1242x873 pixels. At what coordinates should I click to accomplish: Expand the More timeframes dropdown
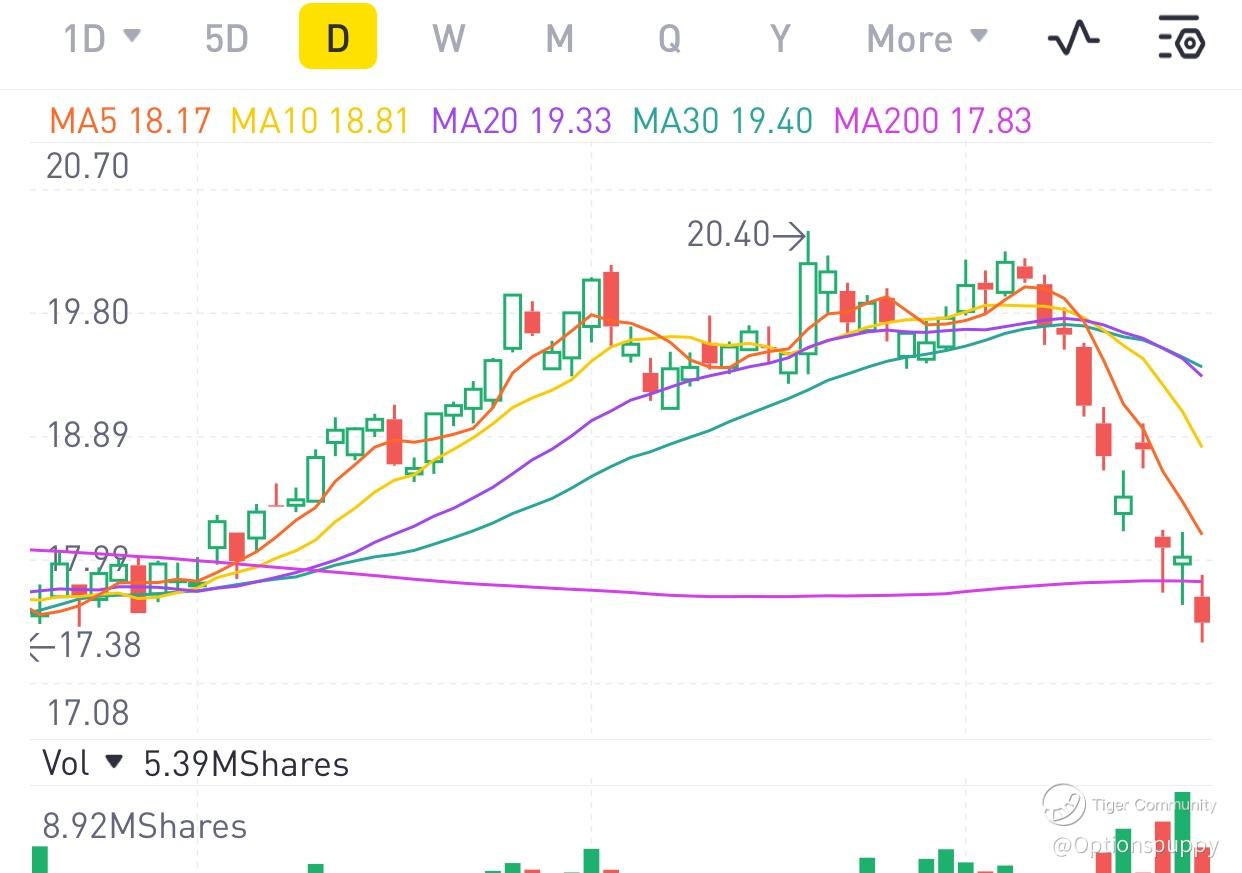click(927, 39)
